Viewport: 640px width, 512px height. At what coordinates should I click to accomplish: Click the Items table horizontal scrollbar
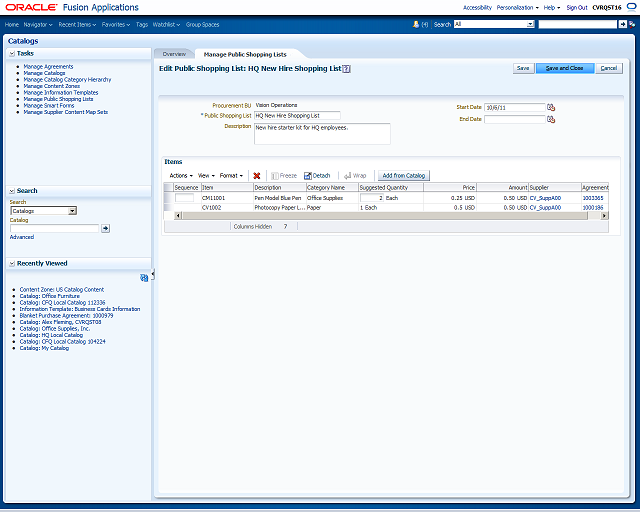(391, 216)
